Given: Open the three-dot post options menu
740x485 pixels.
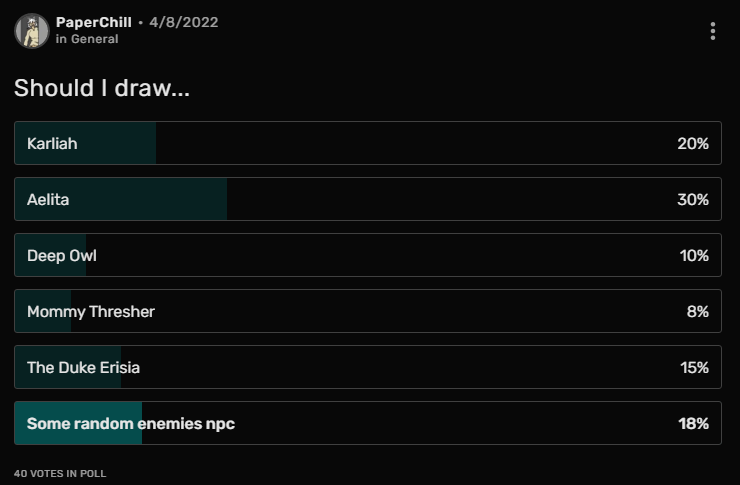Looking at the screenshot, I should [713, 31].
